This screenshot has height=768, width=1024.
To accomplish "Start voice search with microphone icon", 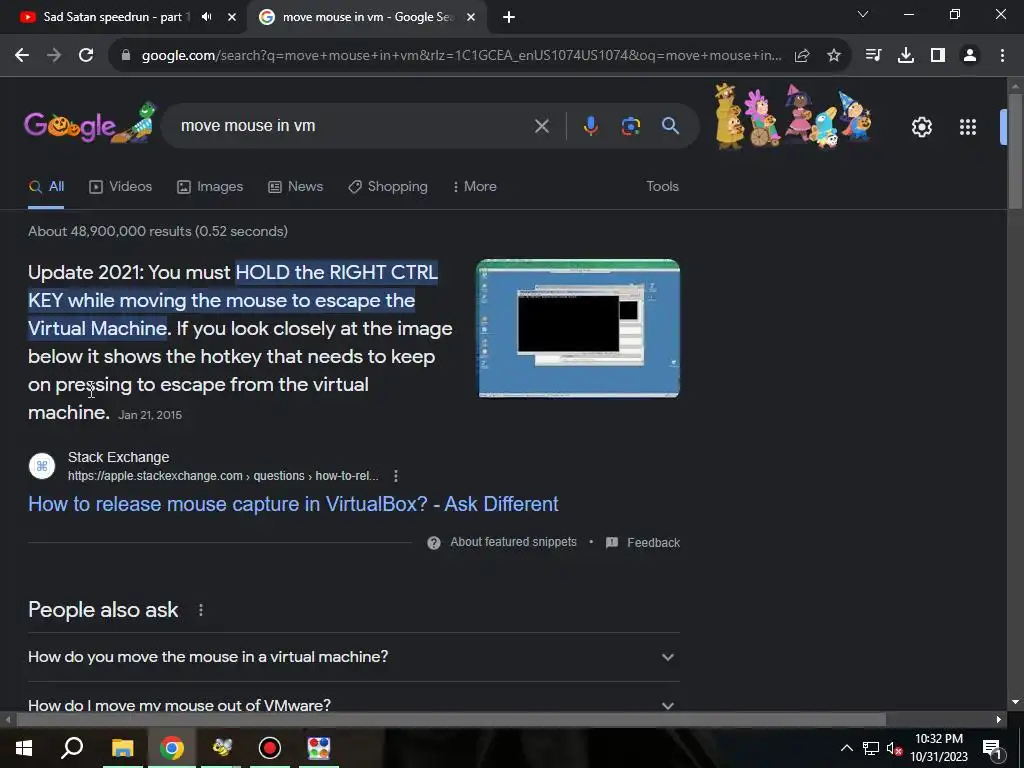I will pyautogui.click(x=590, y=126).
